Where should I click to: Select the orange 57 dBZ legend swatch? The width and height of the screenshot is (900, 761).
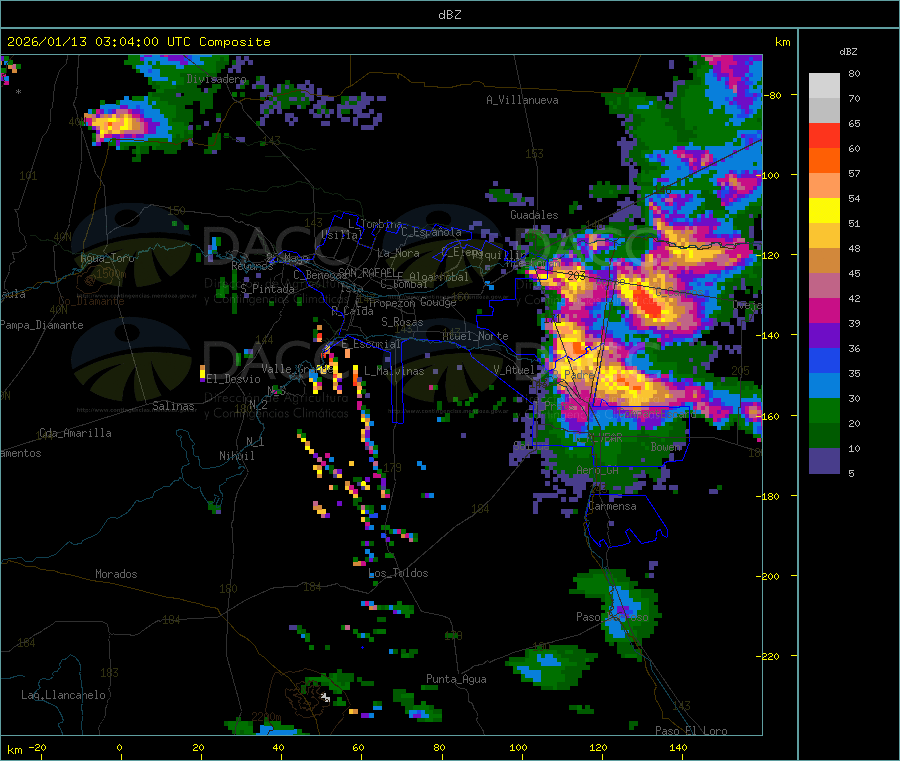pos(824,161)
